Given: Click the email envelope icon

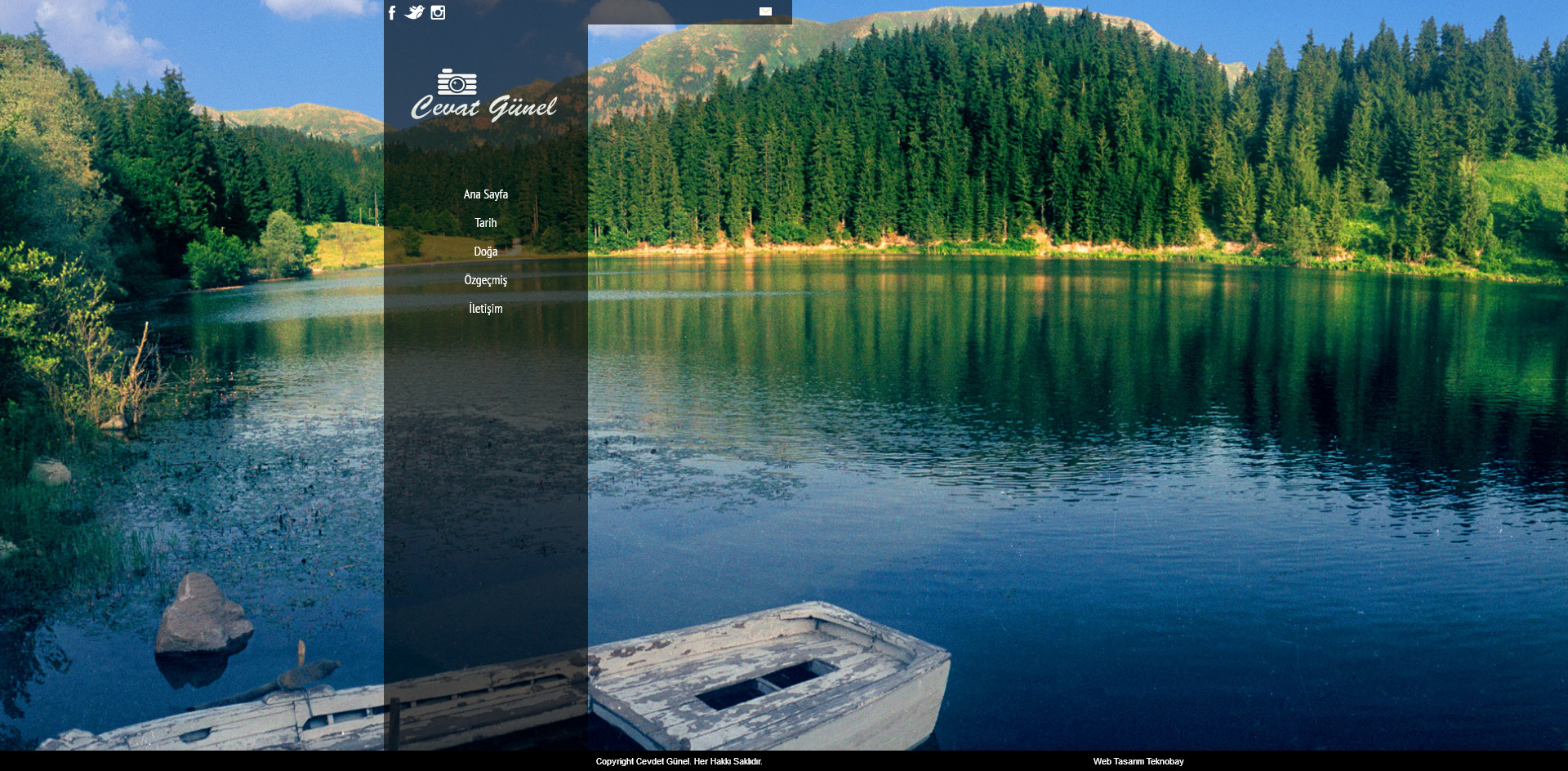Looking at the screenshot, I should tap(765, 11).
